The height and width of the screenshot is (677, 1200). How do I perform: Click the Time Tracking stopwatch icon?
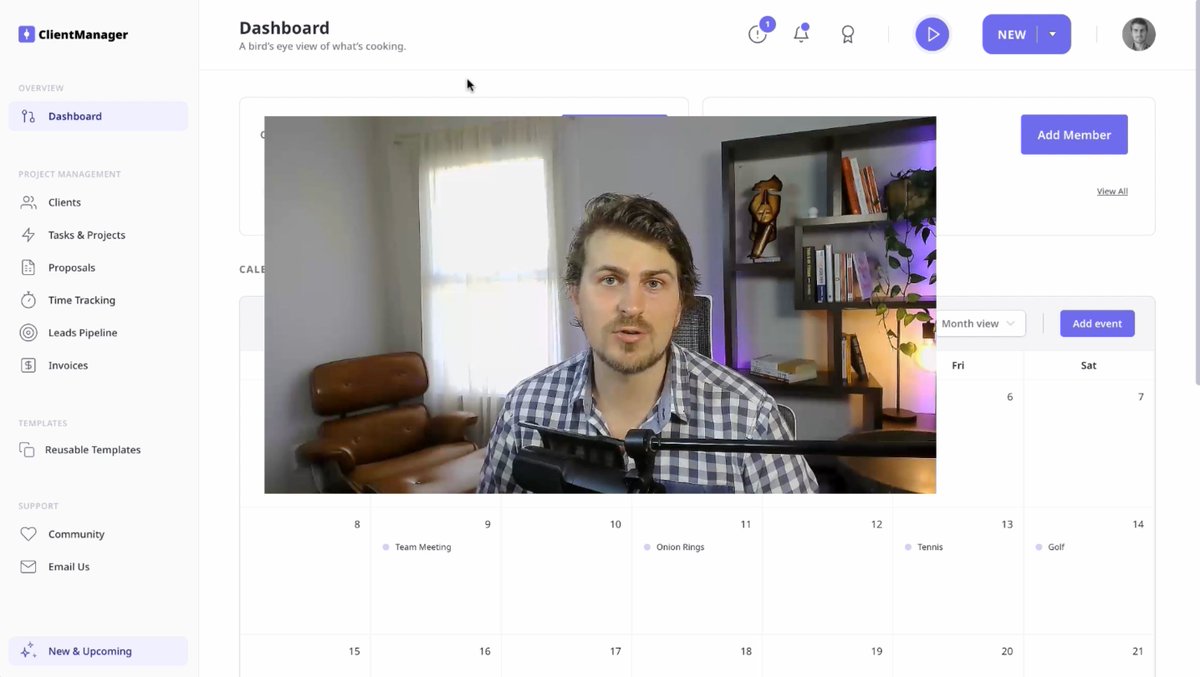pyautogui.click(x=31, y=299)
